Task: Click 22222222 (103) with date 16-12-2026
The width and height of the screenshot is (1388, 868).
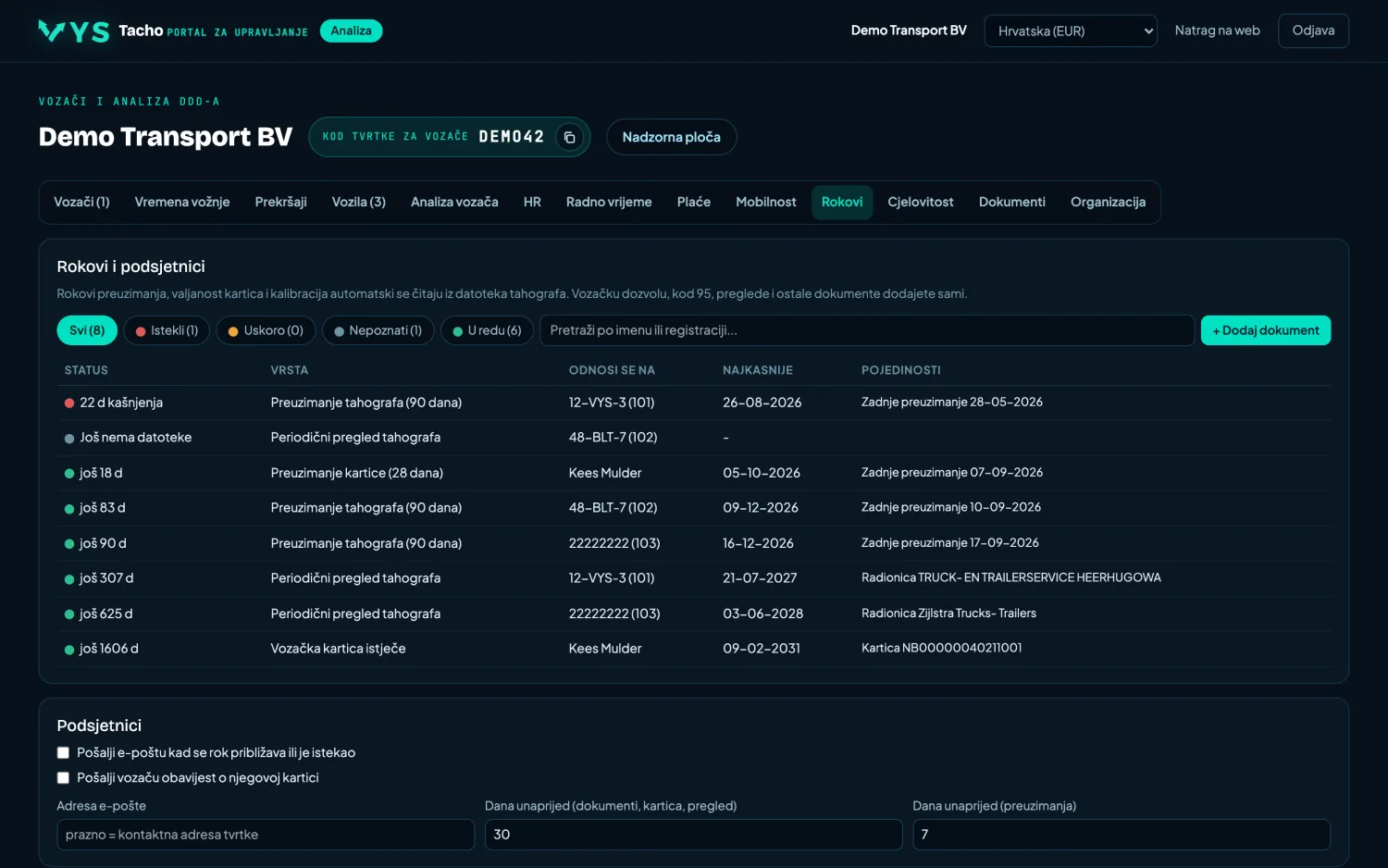Action: (614, 543)
